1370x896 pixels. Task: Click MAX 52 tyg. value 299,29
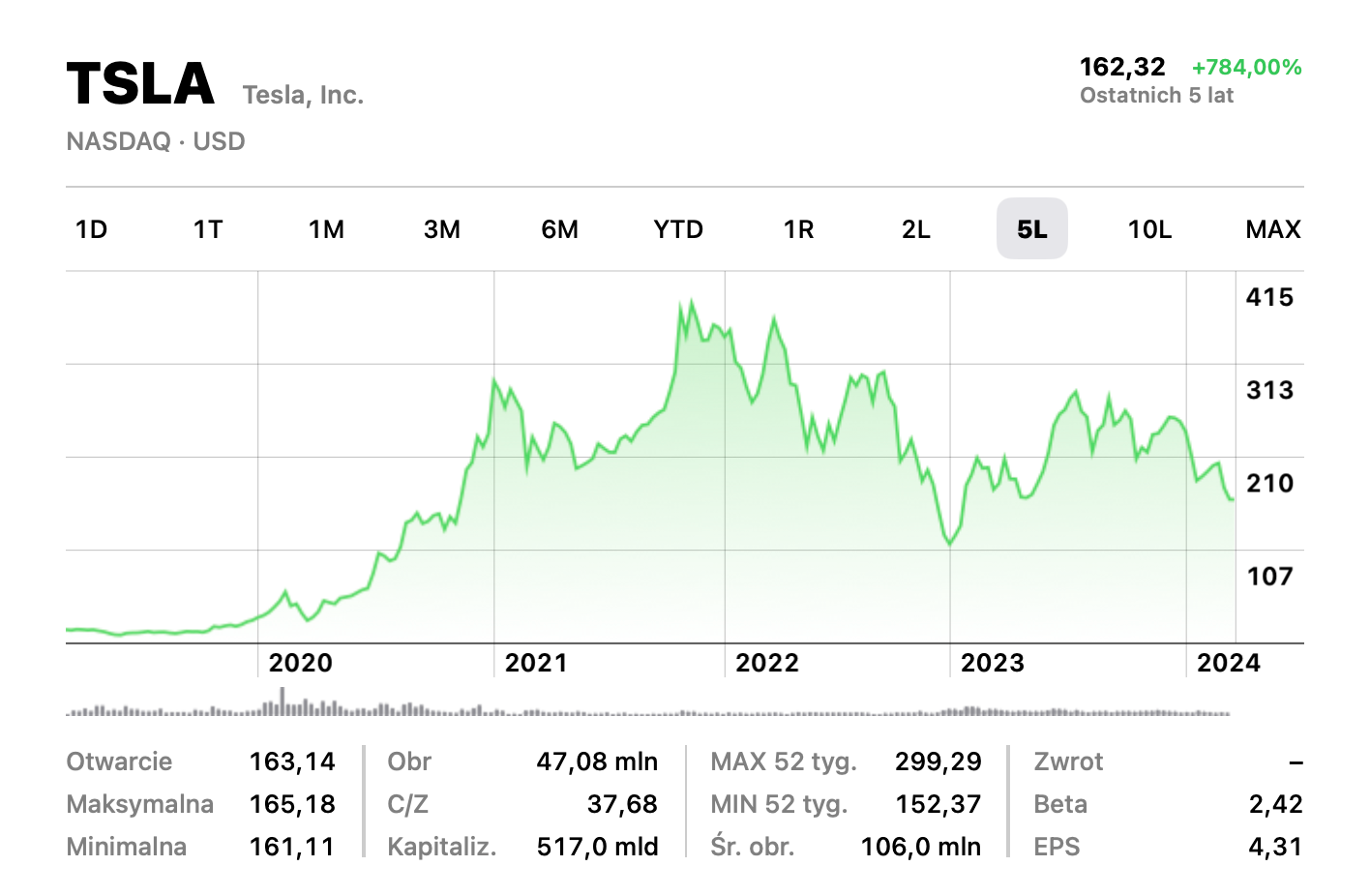938,762
